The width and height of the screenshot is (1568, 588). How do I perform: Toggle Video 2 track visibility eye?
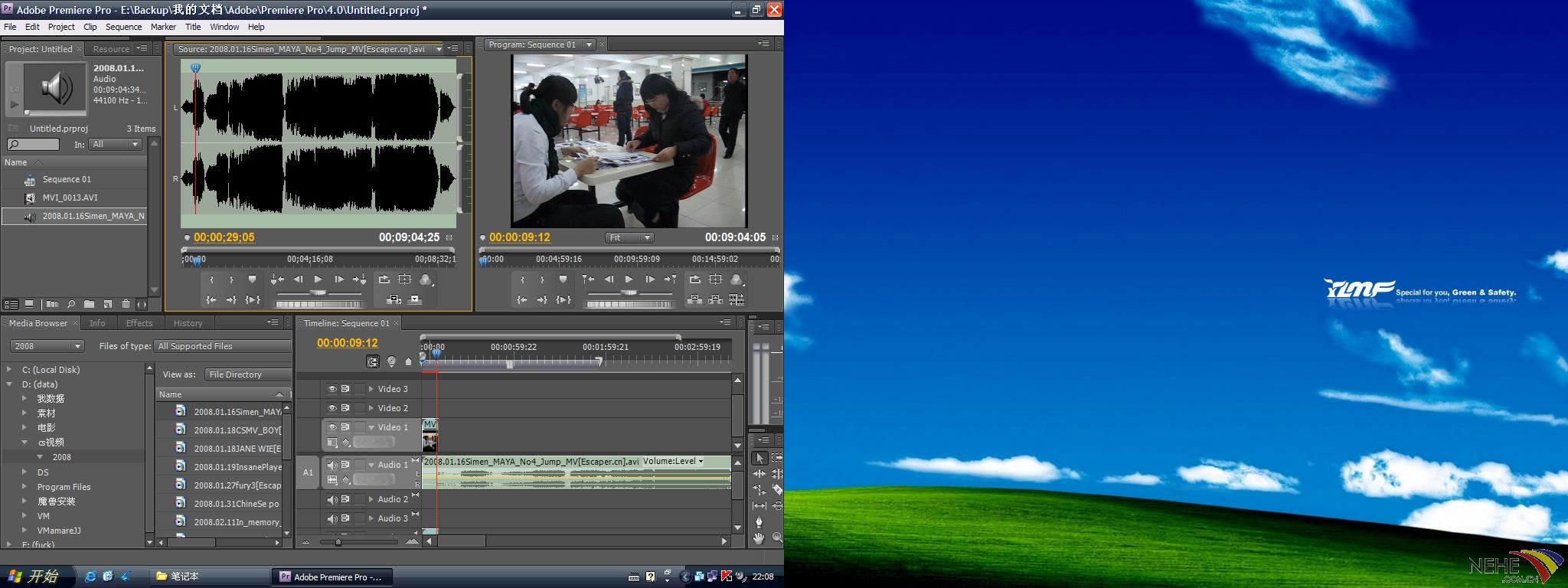click(332, 408)
